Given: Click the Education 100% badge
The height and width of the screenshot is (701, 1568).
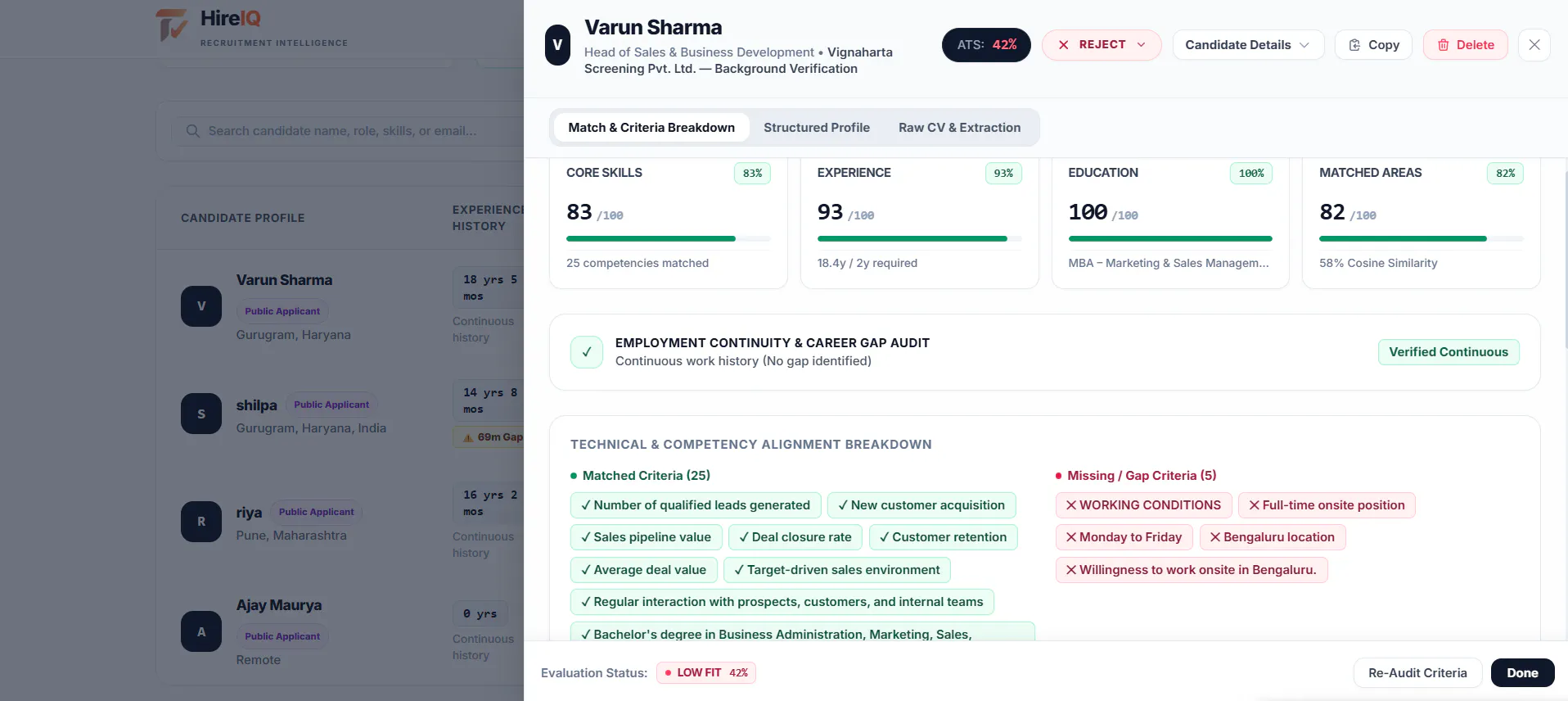Looking at the screenshot, I should (1251, 174).
